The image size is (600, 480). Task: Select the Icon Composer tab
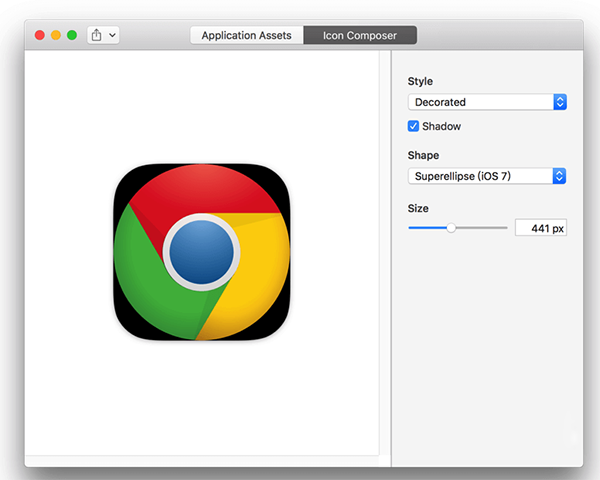point(359,35)
